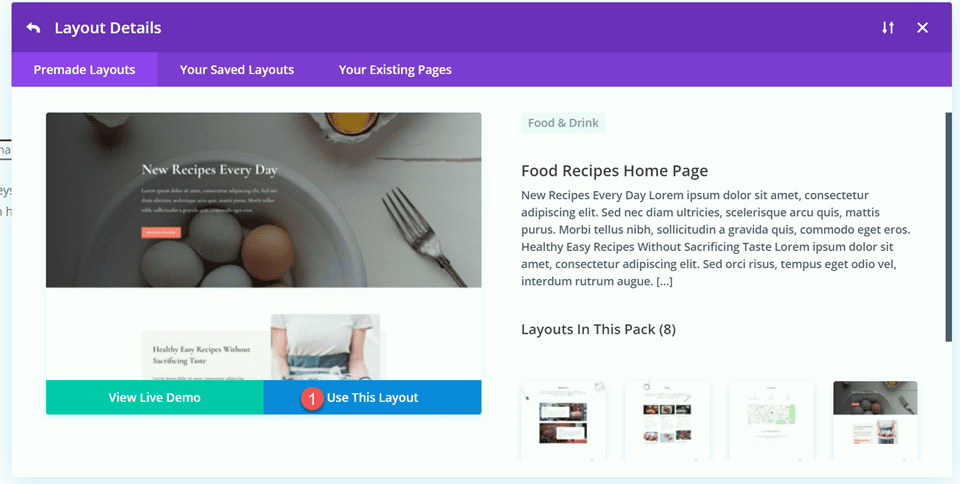Close the Layout Details dialog
Image resolution: width=960 pixels, height=484 pixels.
coord(923,28)
